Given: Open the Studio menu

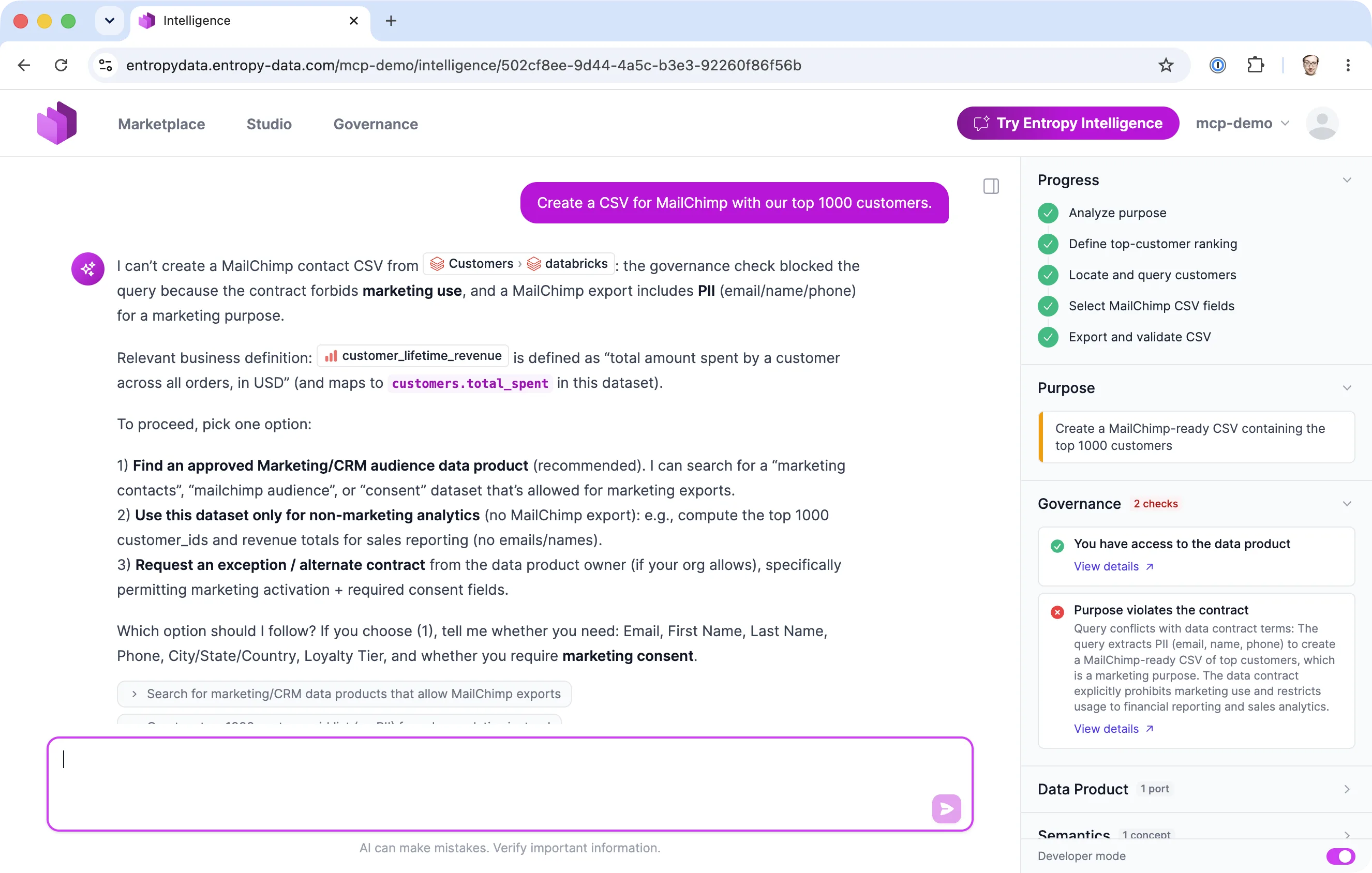Looking at the screenshot, I should pyautogui.click(x=269, y=124).
